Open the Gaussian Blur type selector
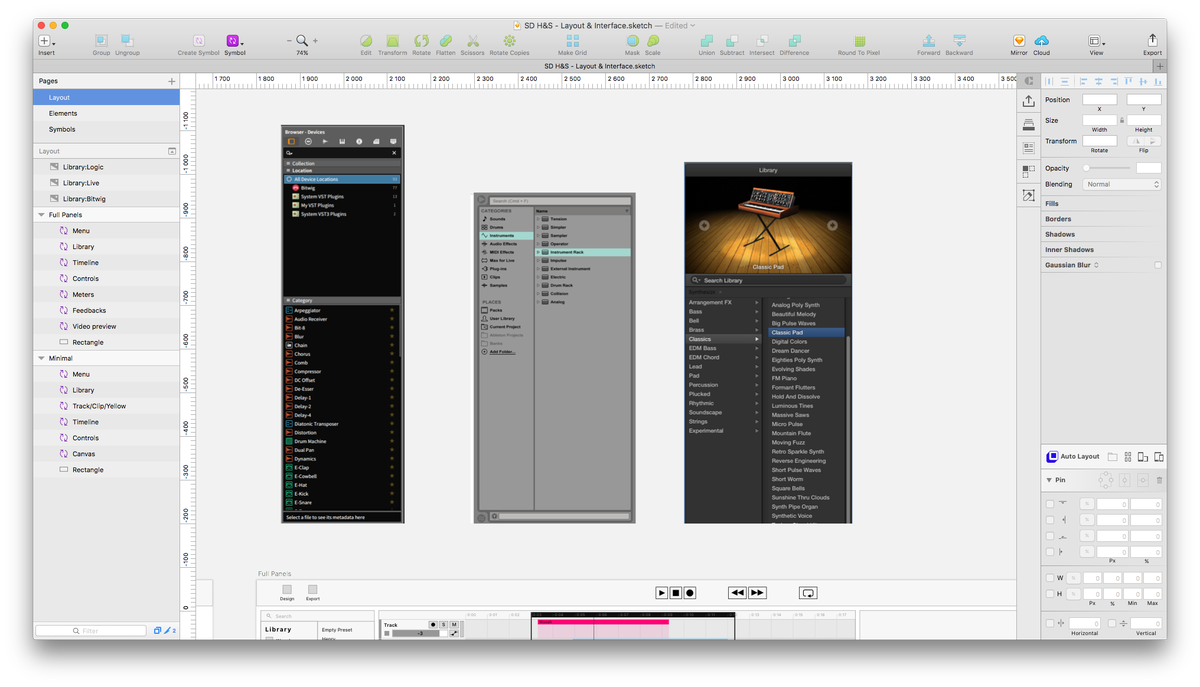This screenshot has height=687, width=1200. click(x=1097, y=265)
